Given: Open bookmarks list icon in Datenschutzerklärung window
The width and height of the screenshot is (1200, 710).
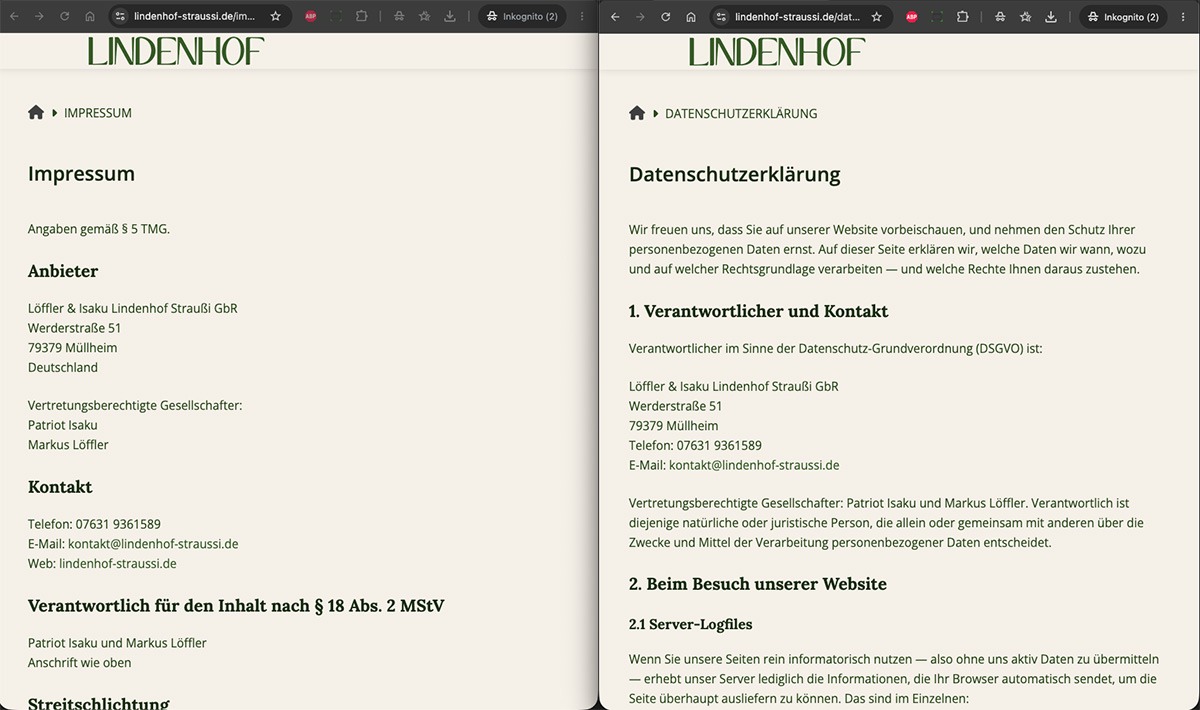Looking at the screenshot, I should (1026, 16).
